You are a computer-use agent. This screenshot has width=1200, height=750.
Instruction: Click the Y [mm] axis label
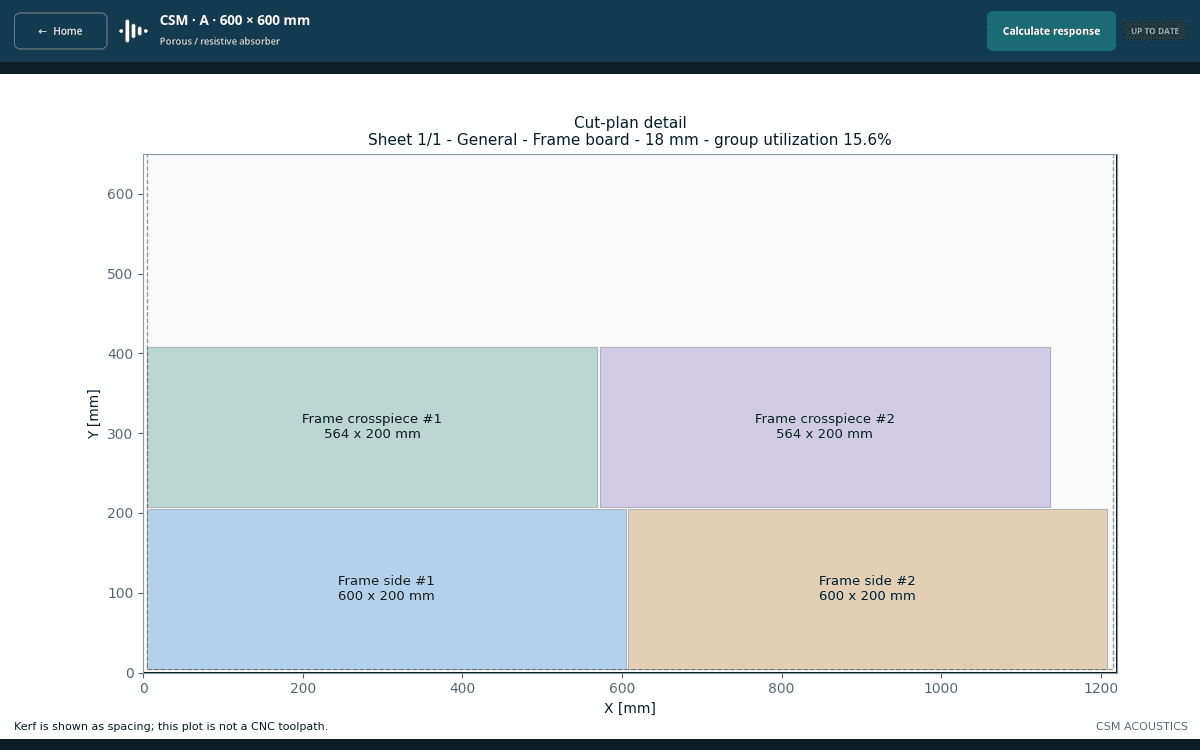pyautogui.click(x=94, y=414)
